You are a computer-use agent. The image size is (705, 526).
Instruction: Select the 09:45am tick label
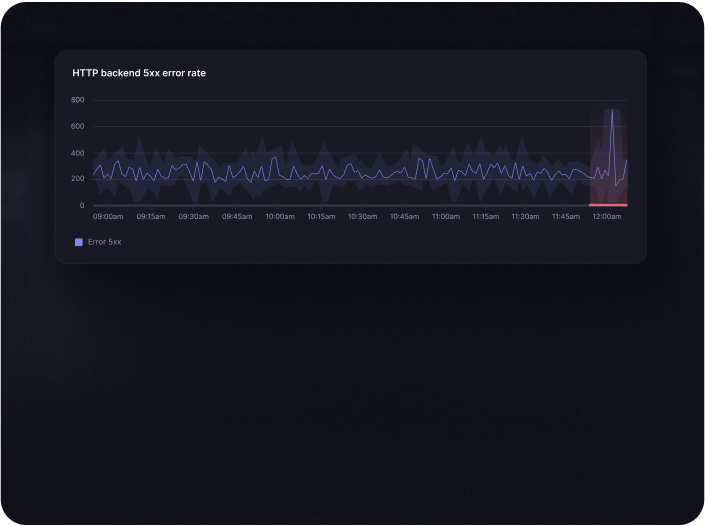237,216
